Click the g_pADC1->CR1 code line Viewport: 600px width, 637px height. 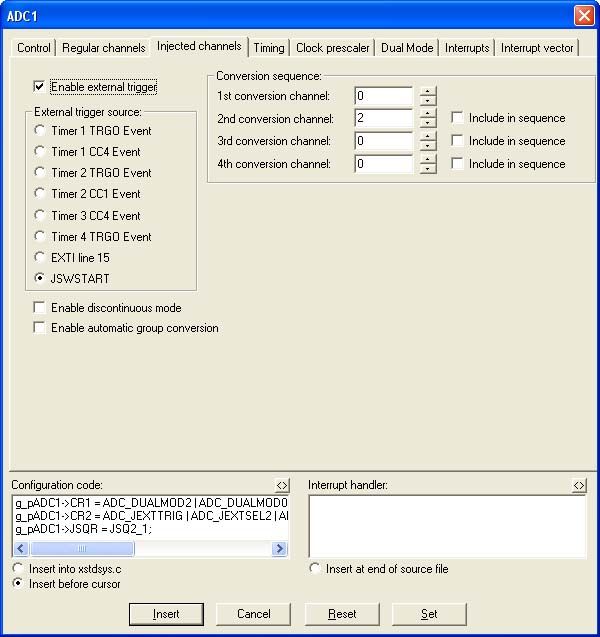(151, 503)
